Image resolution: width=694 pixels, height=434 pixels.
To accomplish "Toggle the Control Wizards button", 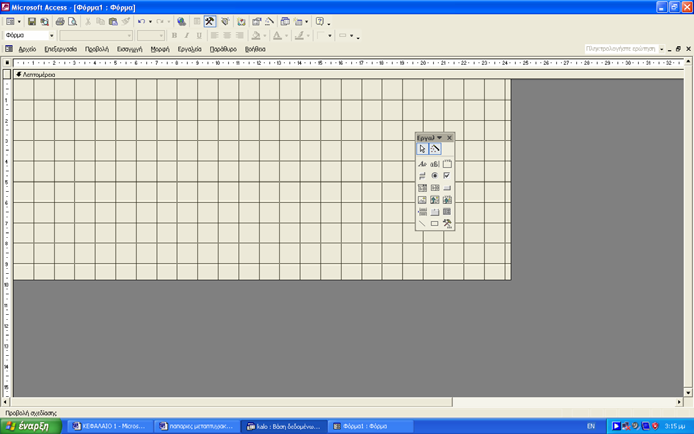I will pos(435,149).
